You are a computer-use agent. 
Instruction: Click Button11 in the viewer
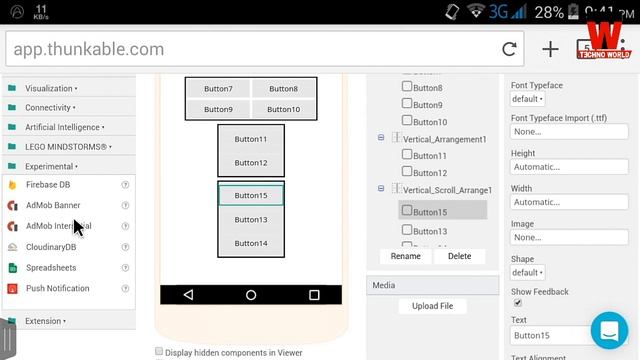pyautogui.click(x=251, y=139)
